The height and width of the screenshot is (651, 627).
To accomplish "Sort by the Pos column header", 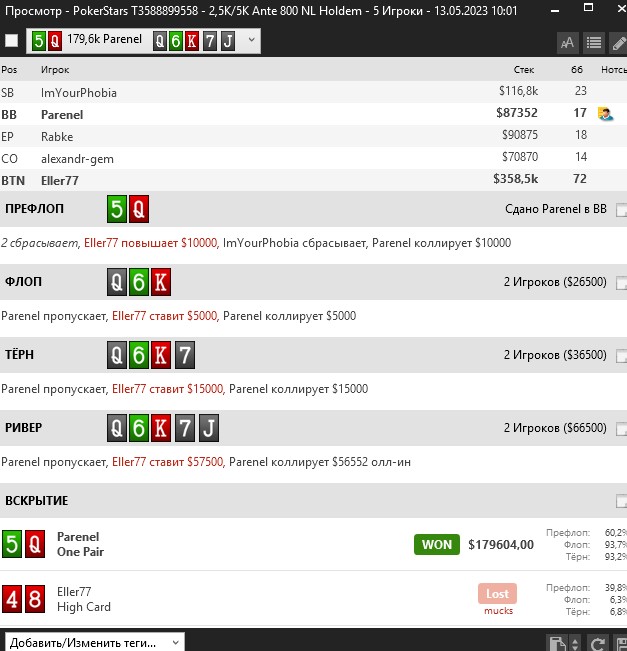I will [x=9, y=70].
